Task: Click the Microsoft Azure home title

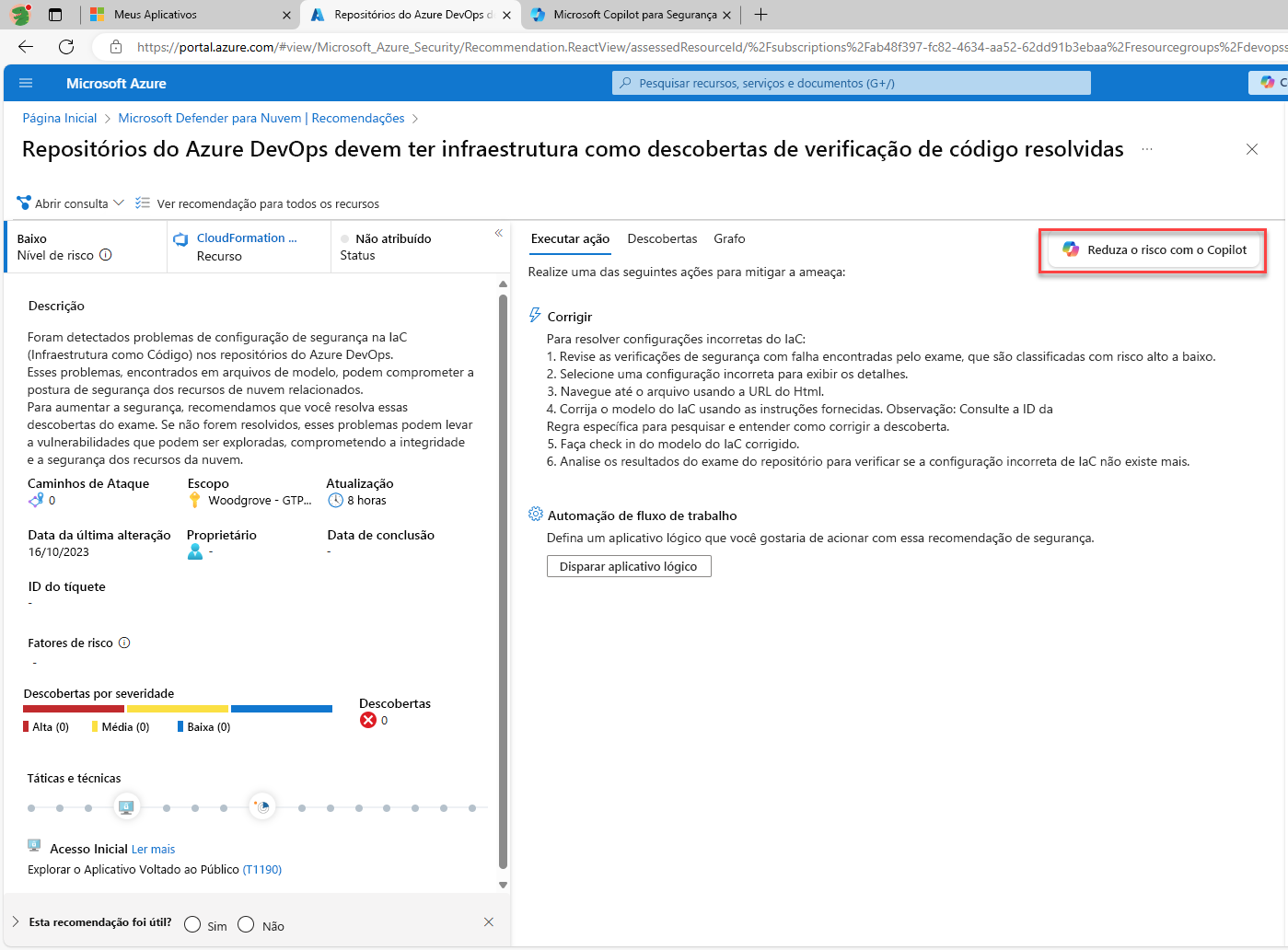Action: 116,83
